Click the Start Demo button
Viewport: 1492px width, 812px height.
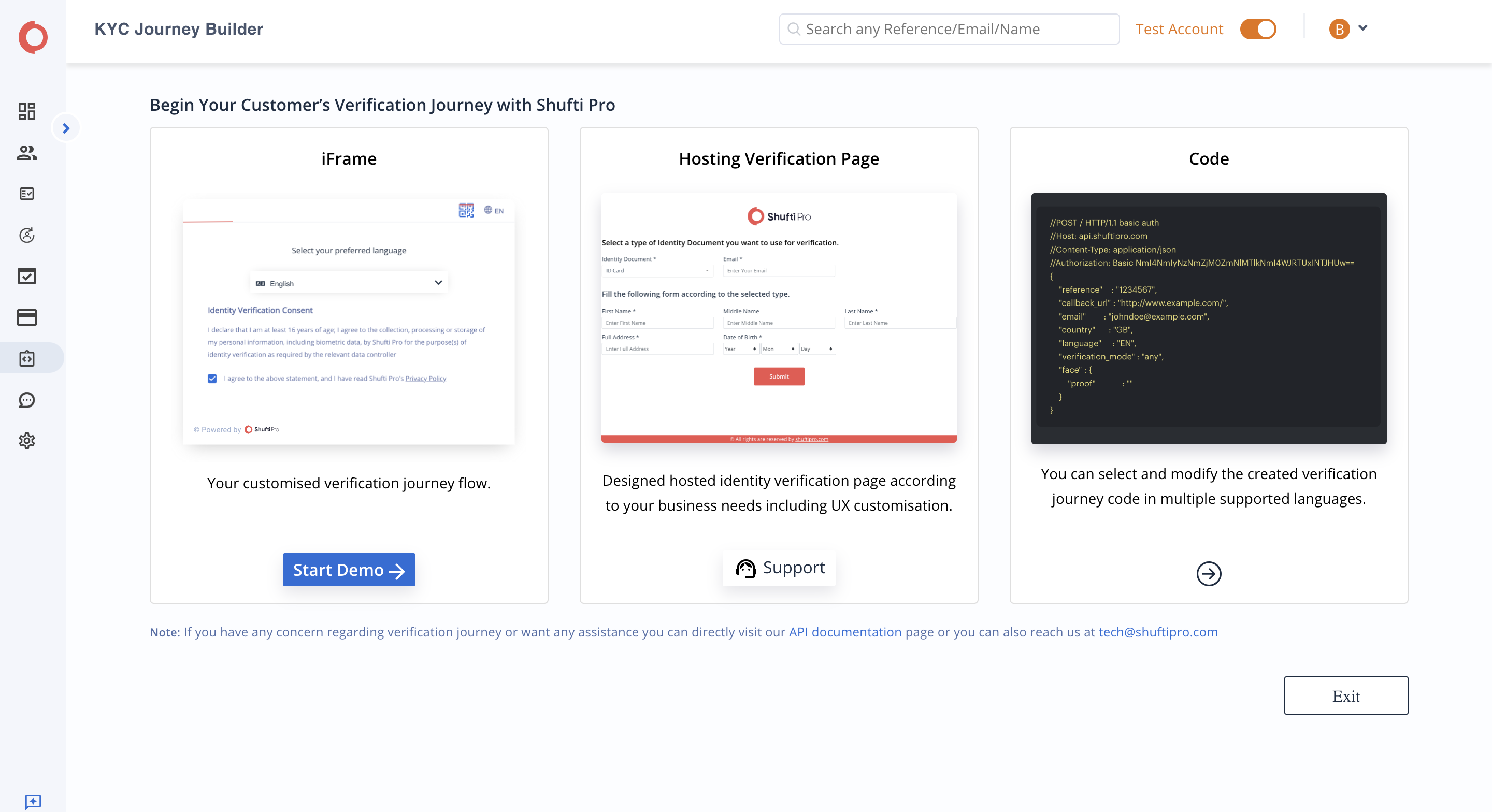coord(349,569)
